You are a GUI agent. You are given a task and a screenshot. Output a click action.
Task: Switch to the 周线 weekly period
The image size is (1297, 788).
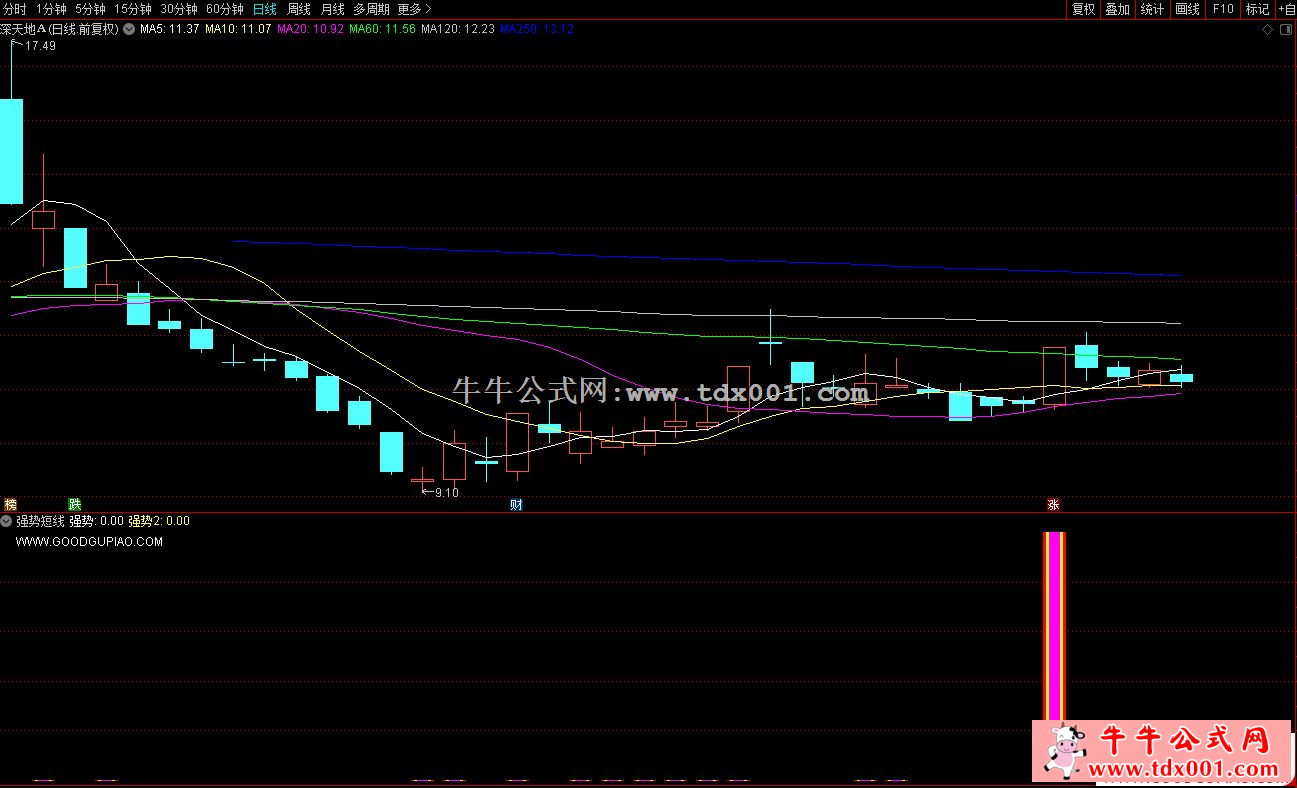298,9
